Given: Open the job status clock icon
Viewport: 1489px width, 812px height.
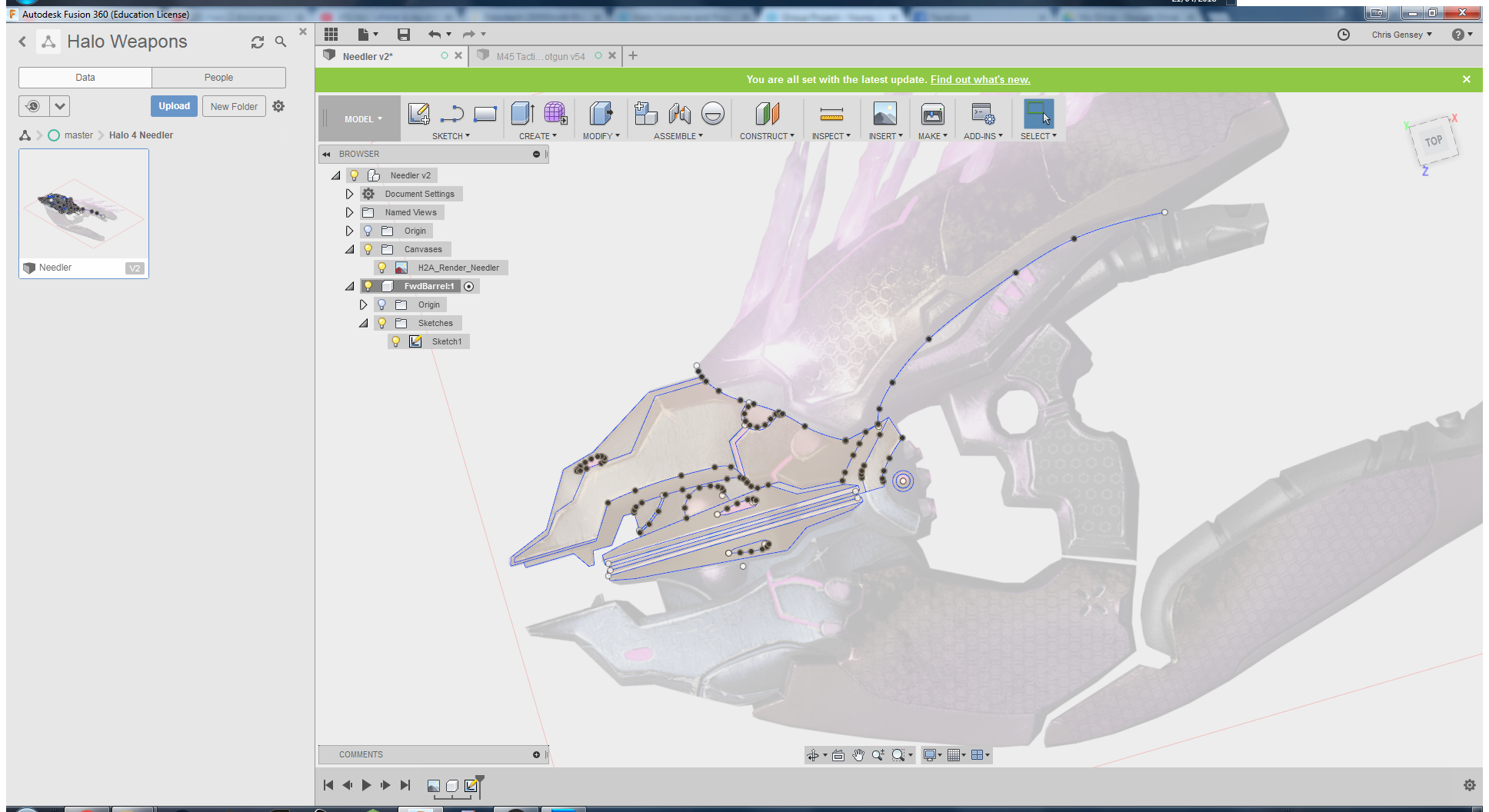Looking at the screenshot, I should 1344,35.
